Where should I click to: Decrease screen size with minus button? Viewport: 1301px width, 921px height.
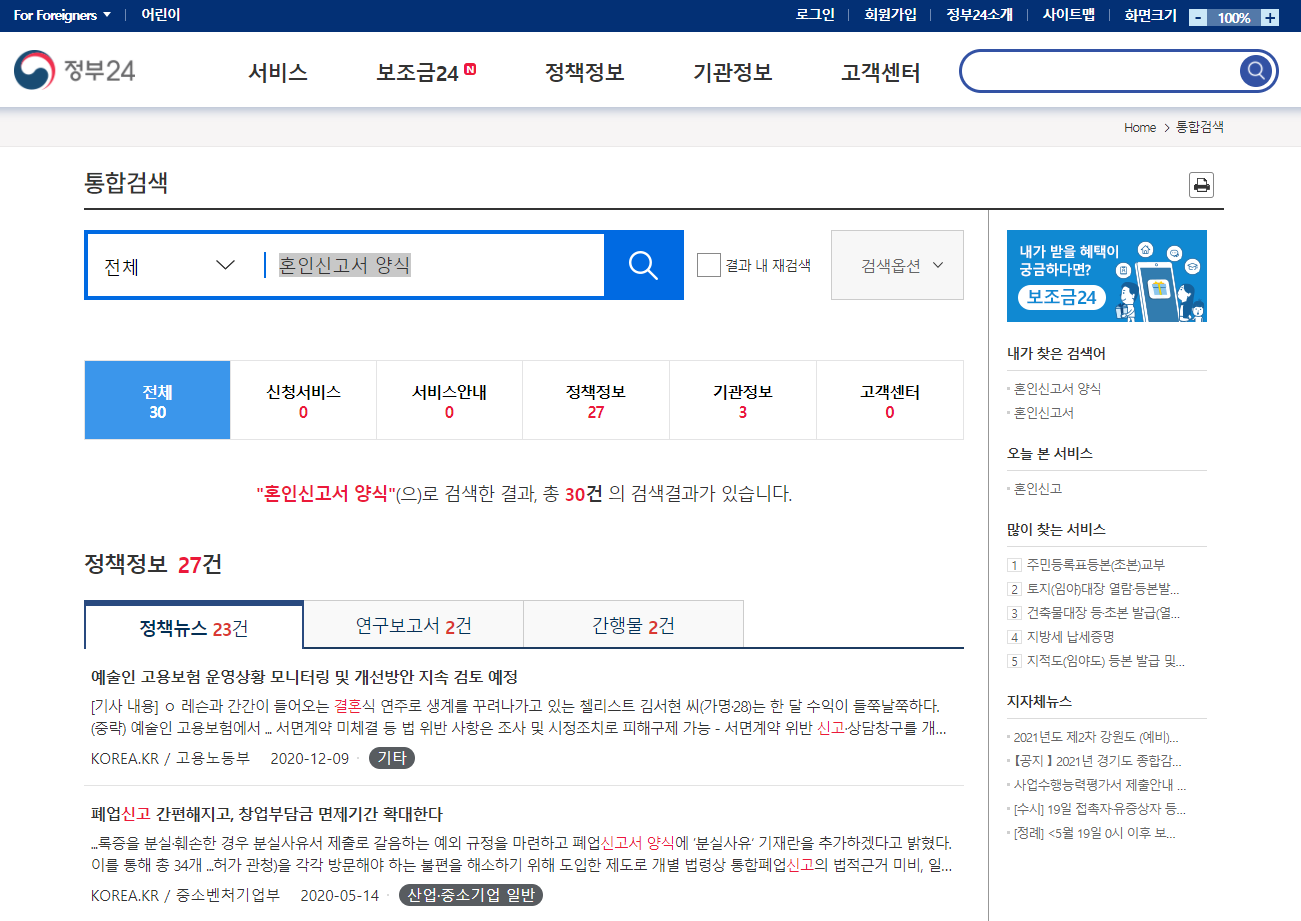tap(1198, 17)
